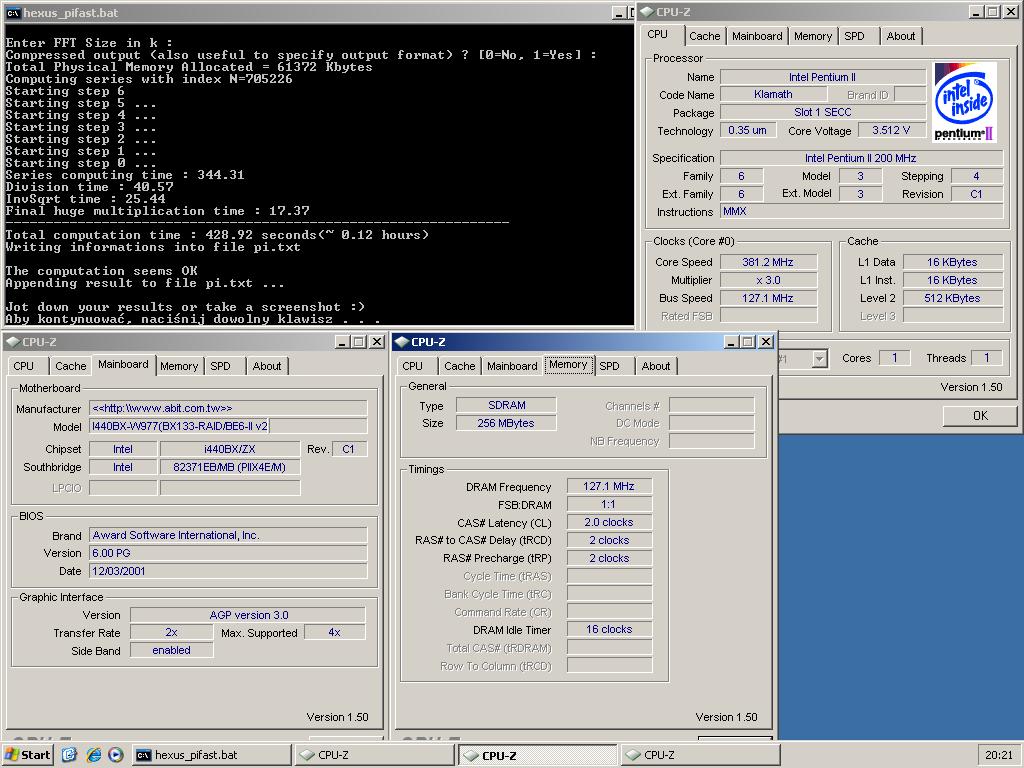This screenshot has height=768, width=1024.
Task: Click the Specification value Intel Pentium II 200 MHz
Action: (861, 158)
